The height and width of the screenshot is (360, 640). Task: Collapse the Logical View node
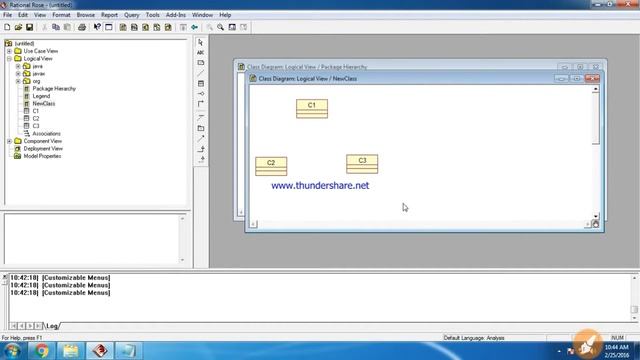click(x=9, y=59)
